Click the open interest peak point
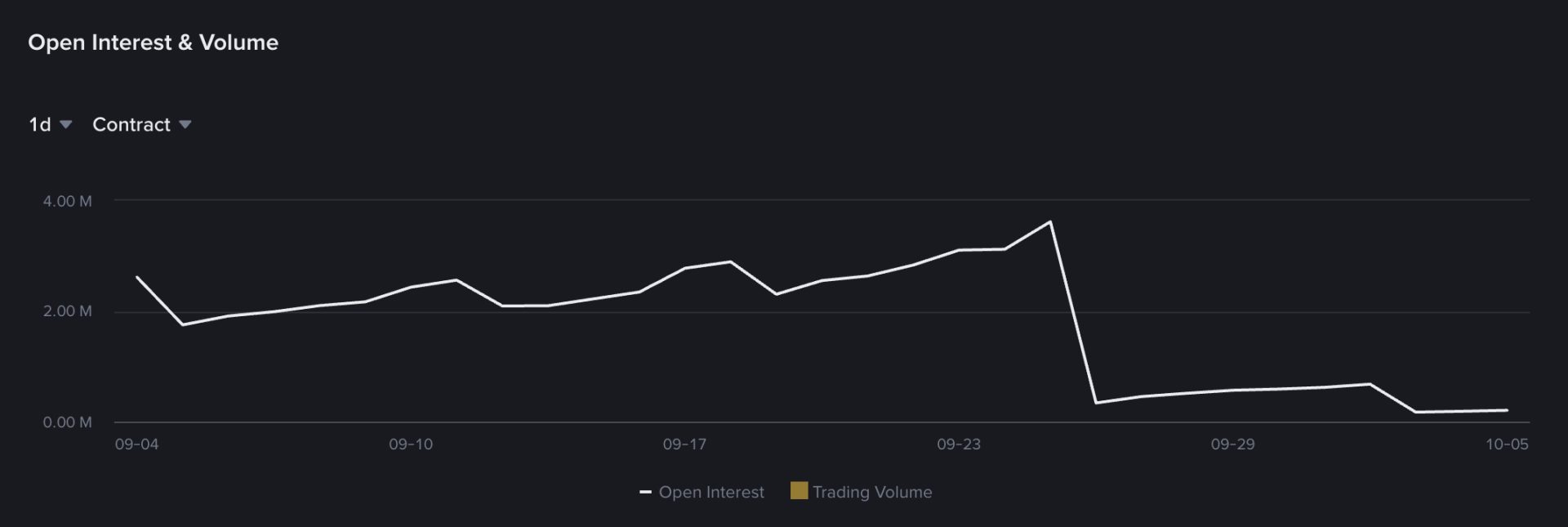This screenshot has height=527, width=1568. click(1050, 221)
